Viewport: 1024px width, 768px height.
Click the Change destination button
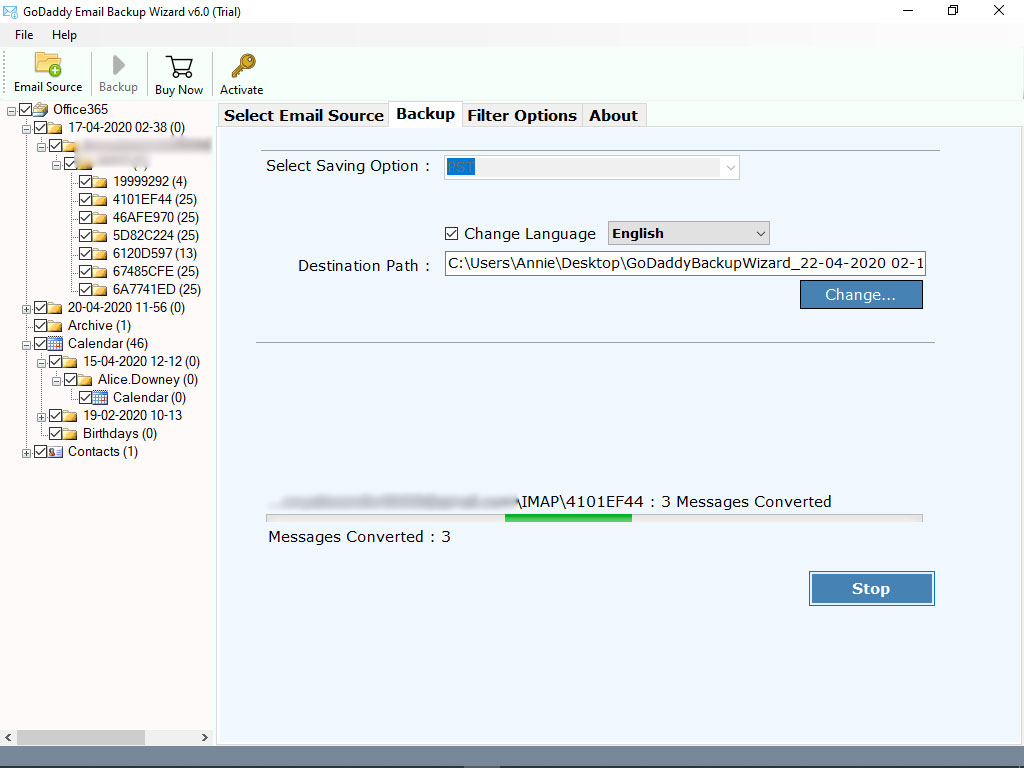861,294
